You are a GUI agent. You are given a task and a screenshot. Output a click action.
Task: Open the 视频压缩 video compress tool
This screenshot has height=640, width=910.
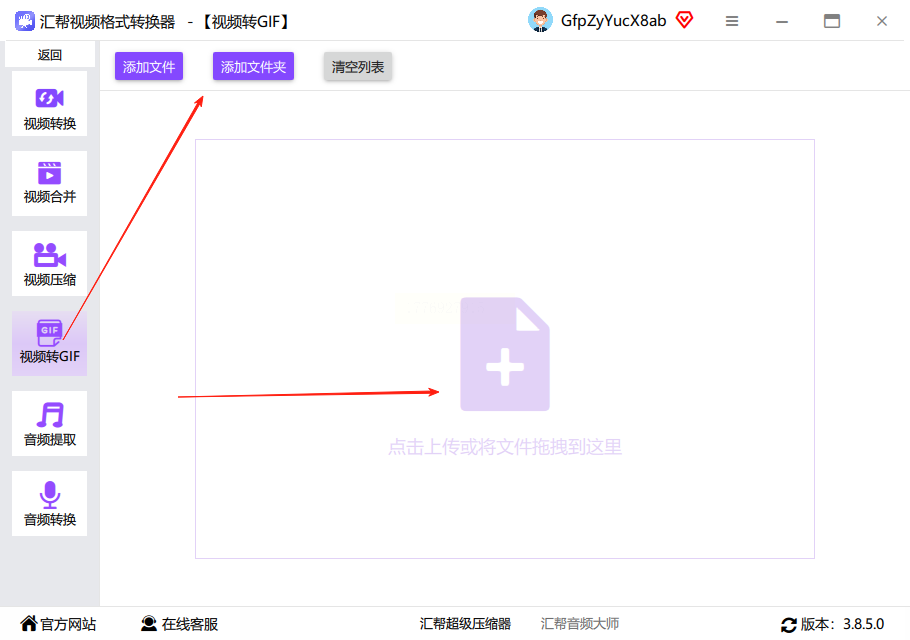(x=49, y=264)
